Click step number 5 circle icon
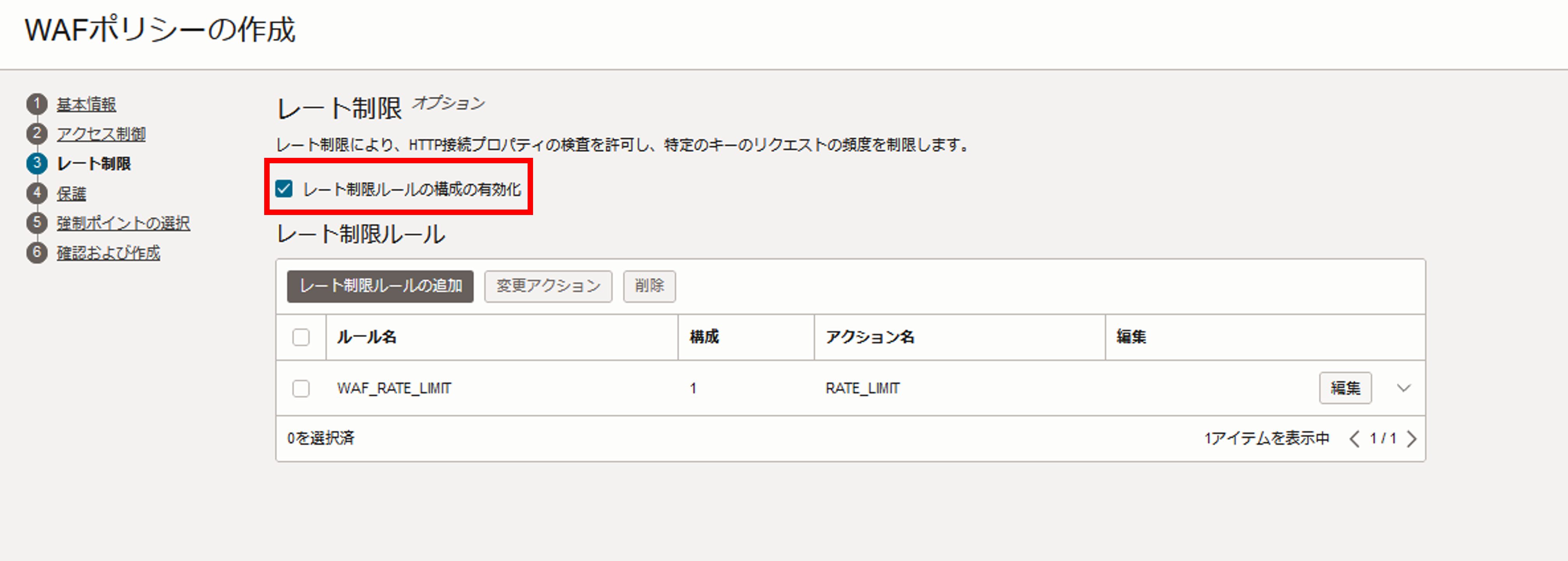The image size is (1568, 561). click(x=37, y=223)
